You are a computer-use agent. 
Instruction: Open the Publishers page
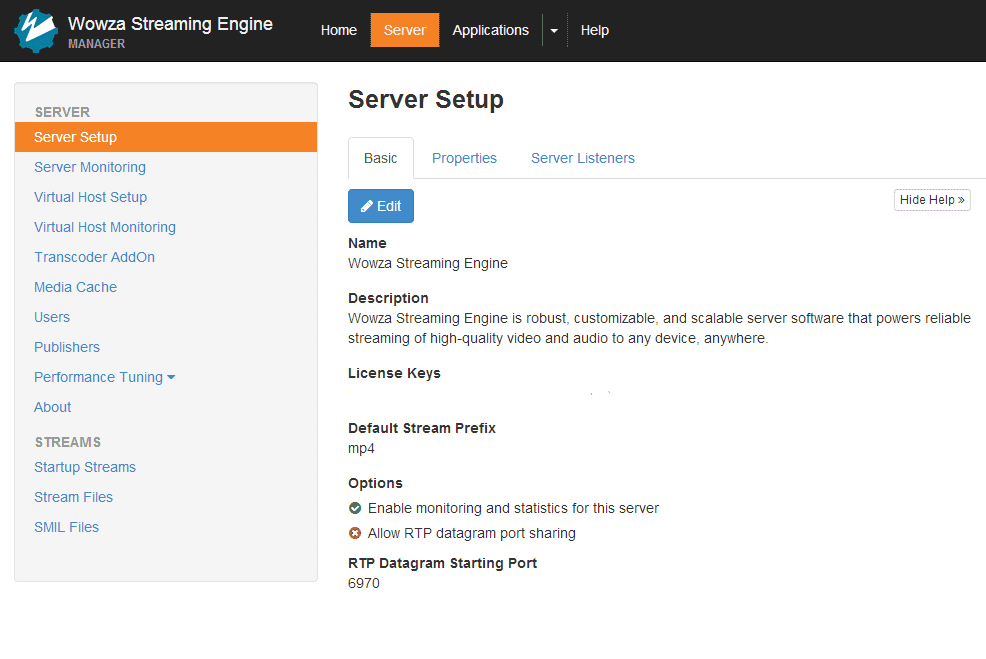pos(67,347)
